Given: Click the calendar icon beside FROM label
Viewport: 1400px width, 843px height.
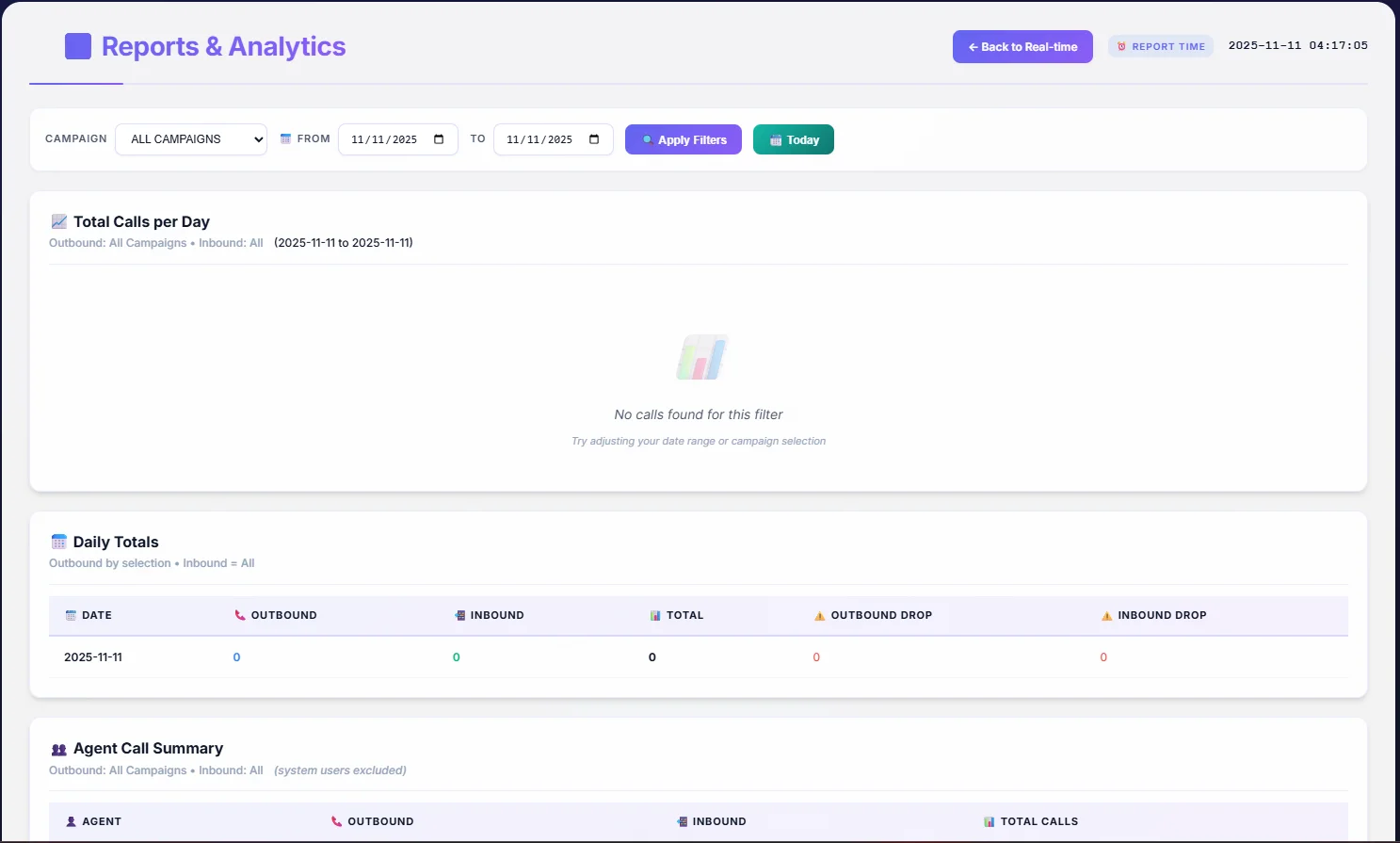Looking at the screenshot, I should 286,138.
